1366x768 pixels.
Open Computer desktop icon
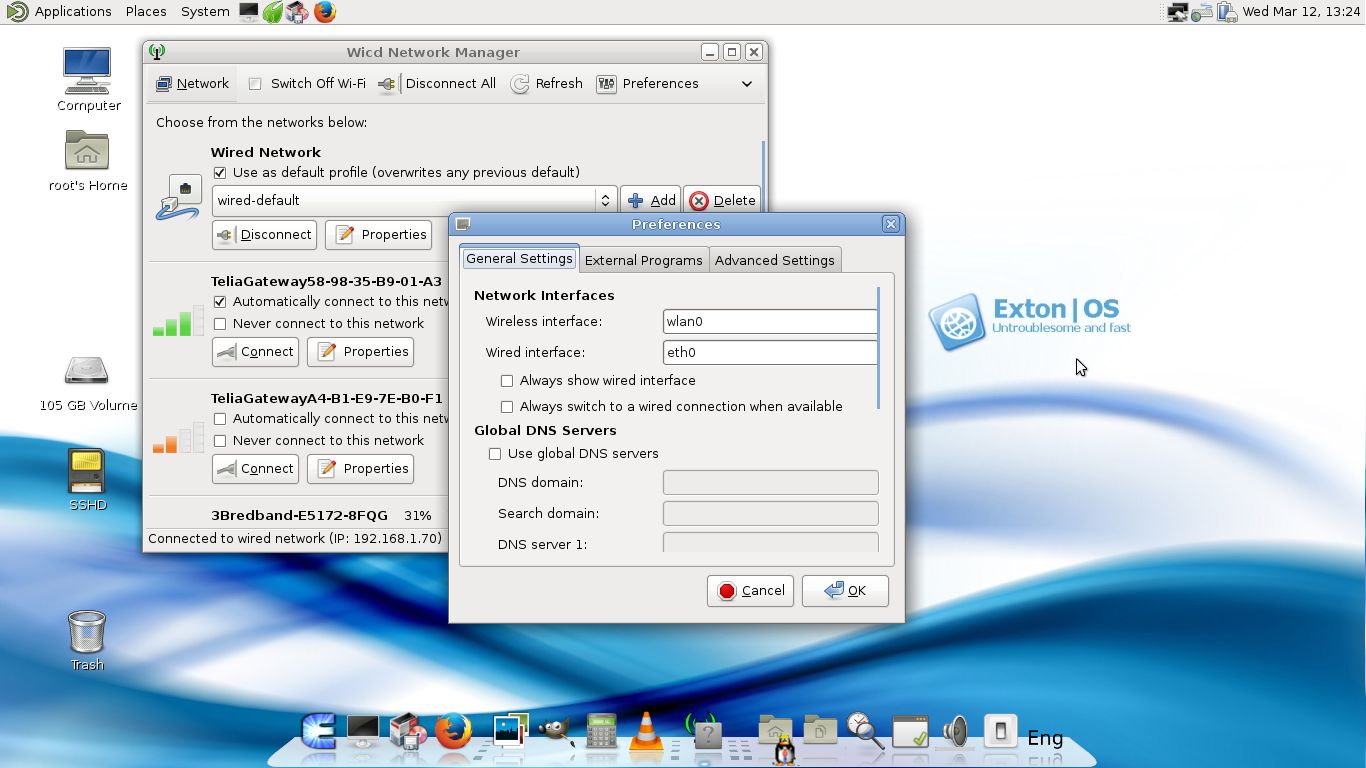click(x=88, y=79)
